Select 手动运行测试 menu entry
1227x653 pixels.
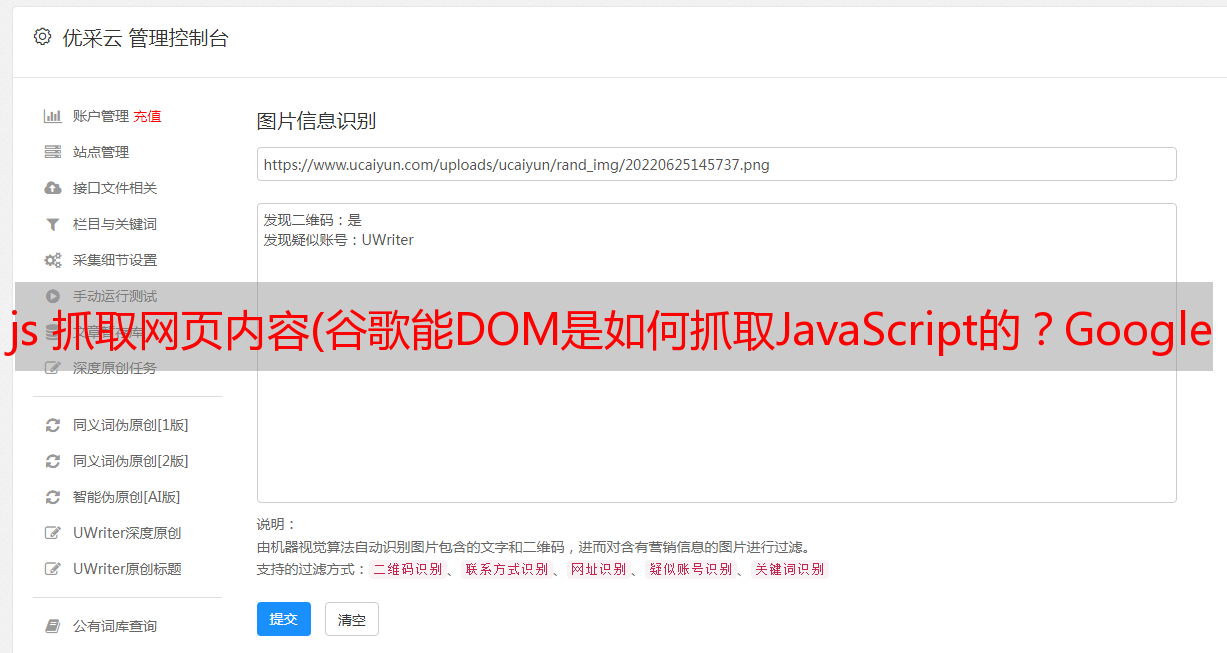[115, 296]
